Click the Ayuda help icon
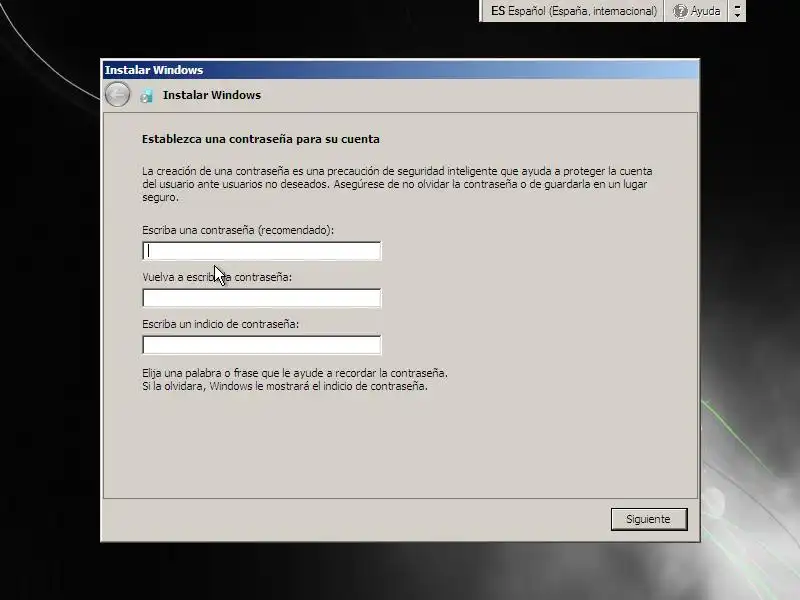The height and width of the screenshot is (600, 800). tap(680, 11)
